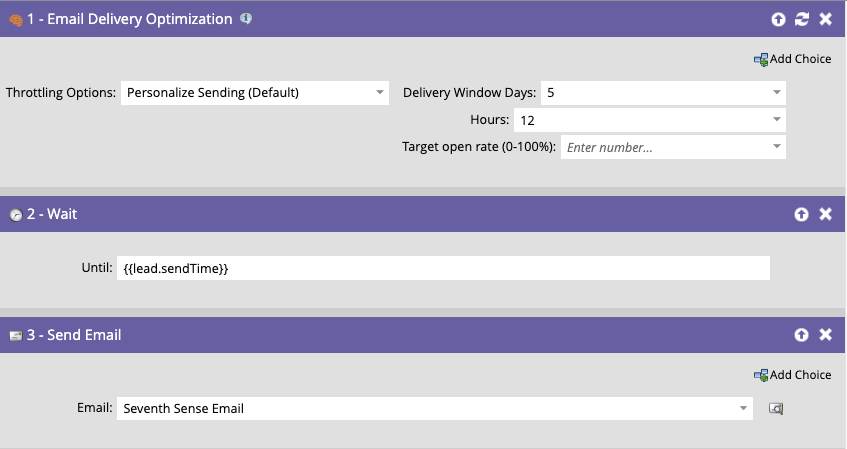This screenshot has width=847, height=449.
Task: Preview the Seventh Sense Email
Action: (x=776, y=408)
